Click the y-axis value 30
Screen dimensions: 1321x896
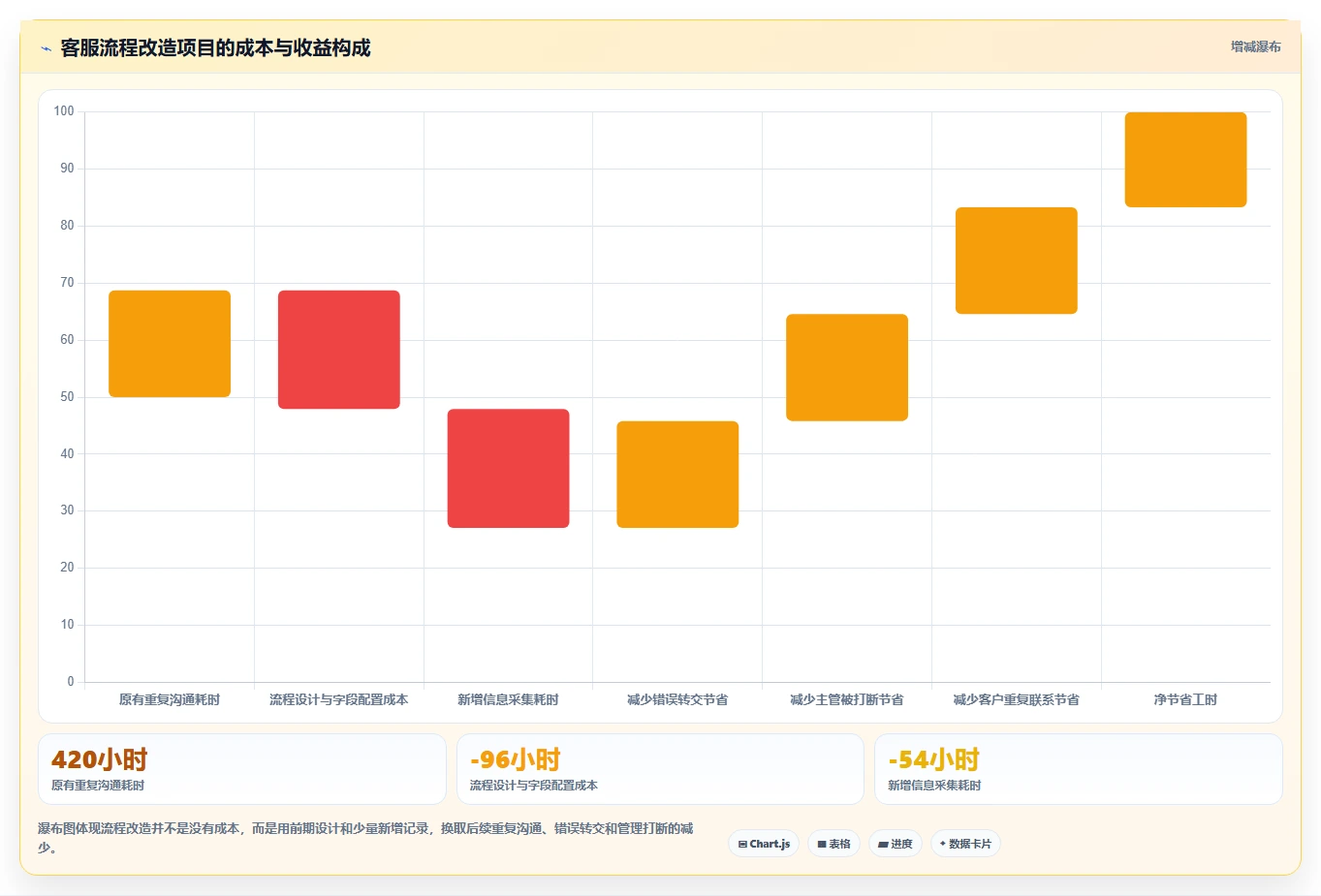pyautogui.click(x=67, y=510)
